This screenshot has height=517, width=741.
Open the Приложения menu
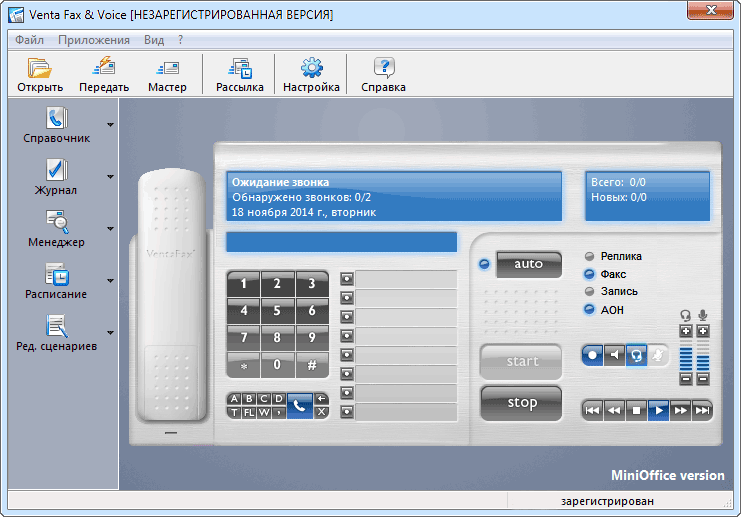point(94,40)
